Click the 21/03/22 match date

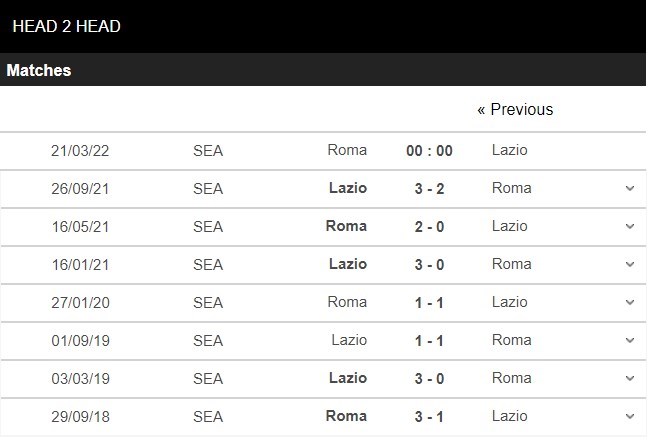[80, 150]
